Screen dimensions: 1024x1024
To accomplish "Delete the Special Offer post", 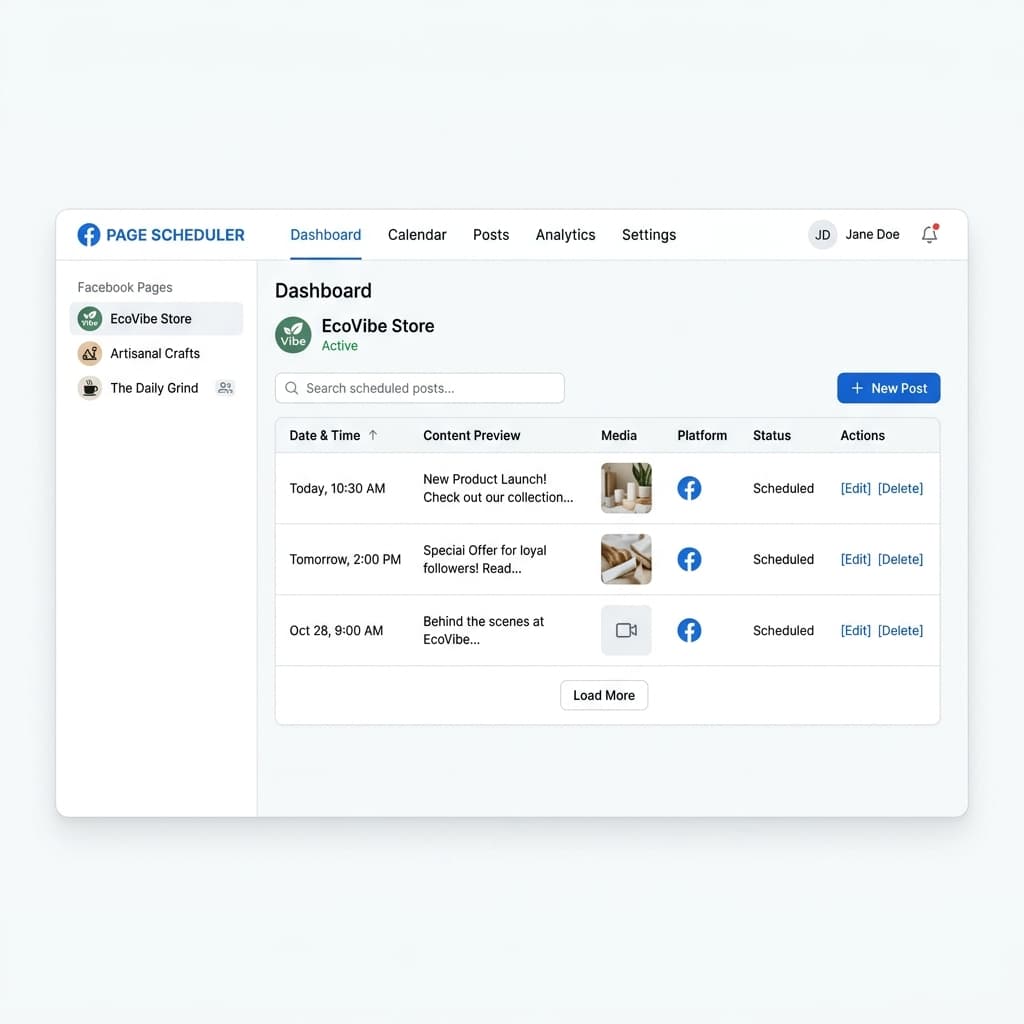I will coord(901,559).
